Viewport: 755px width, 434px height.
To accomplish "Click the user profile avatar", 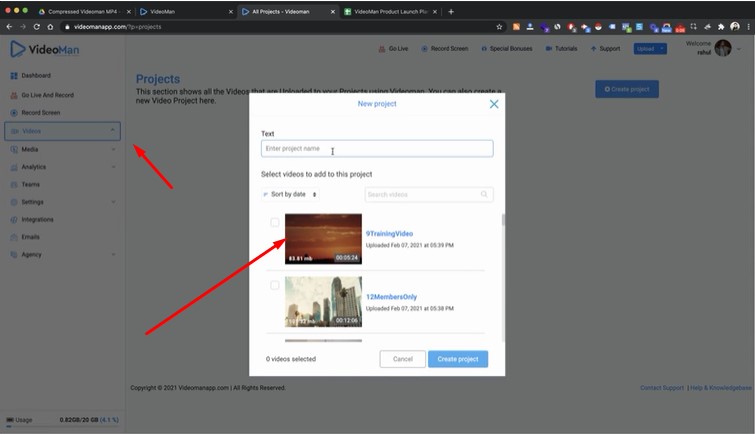I will (723, 48).
